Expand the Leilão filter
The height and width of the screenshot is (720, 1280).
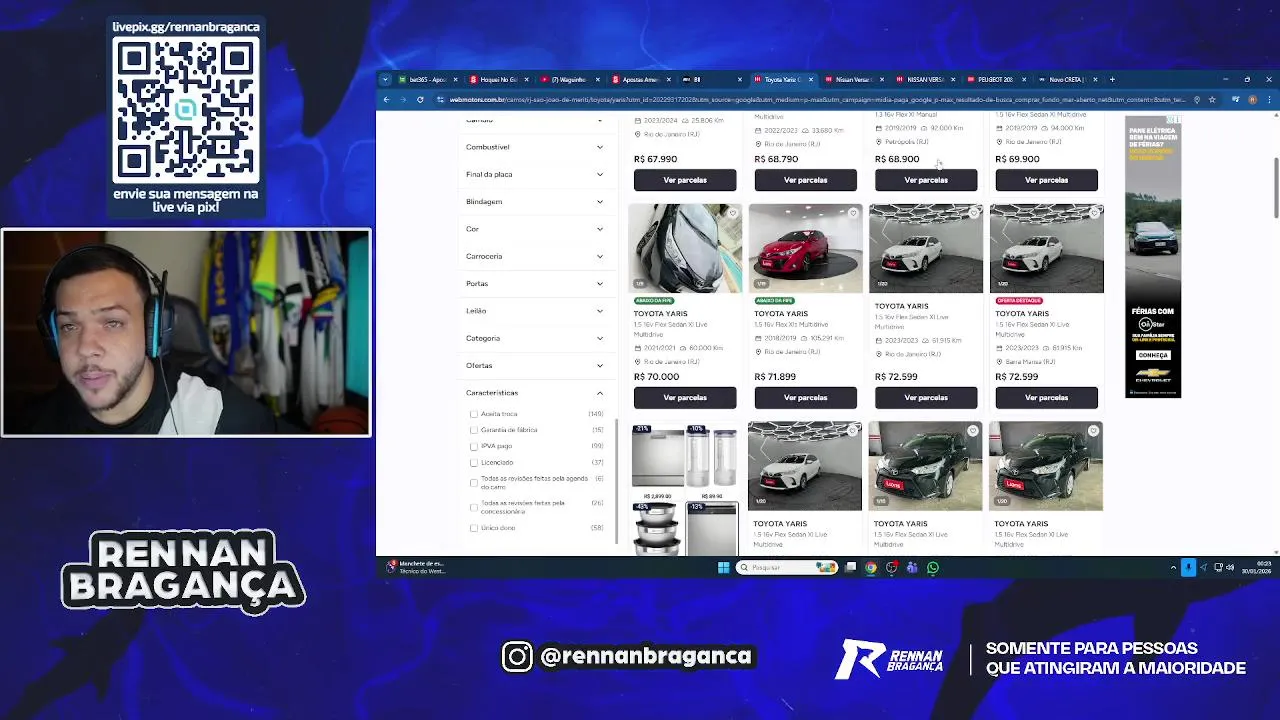(535, 311)
